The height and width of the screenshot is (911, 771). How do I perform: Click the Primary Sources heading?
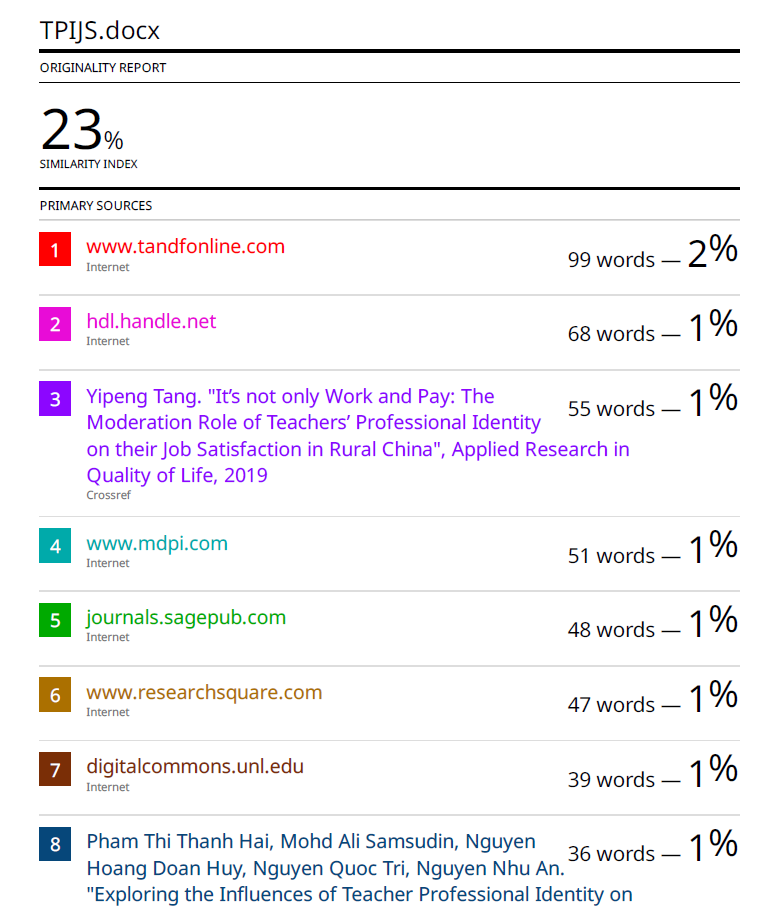point(96,206)
